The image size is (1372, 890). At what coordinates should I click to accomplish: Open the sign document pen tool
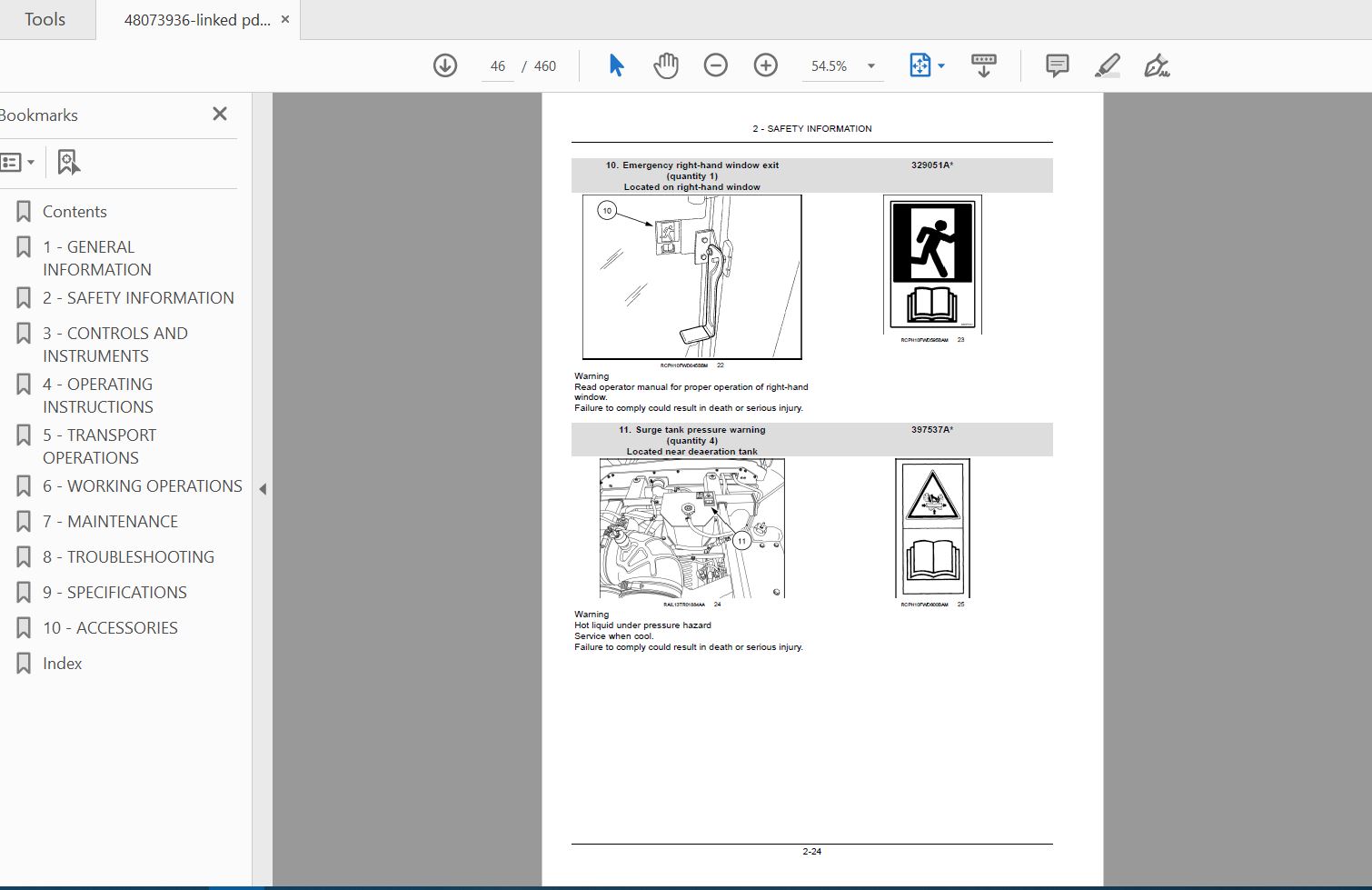[x=1156, y=65]
